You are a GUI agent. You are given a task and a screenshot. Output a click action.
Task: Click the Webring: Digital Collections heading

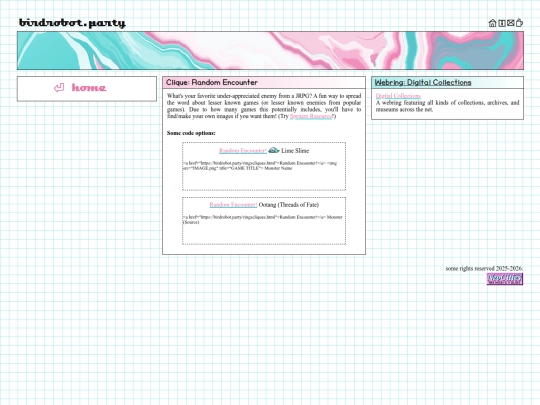[423, 82]
